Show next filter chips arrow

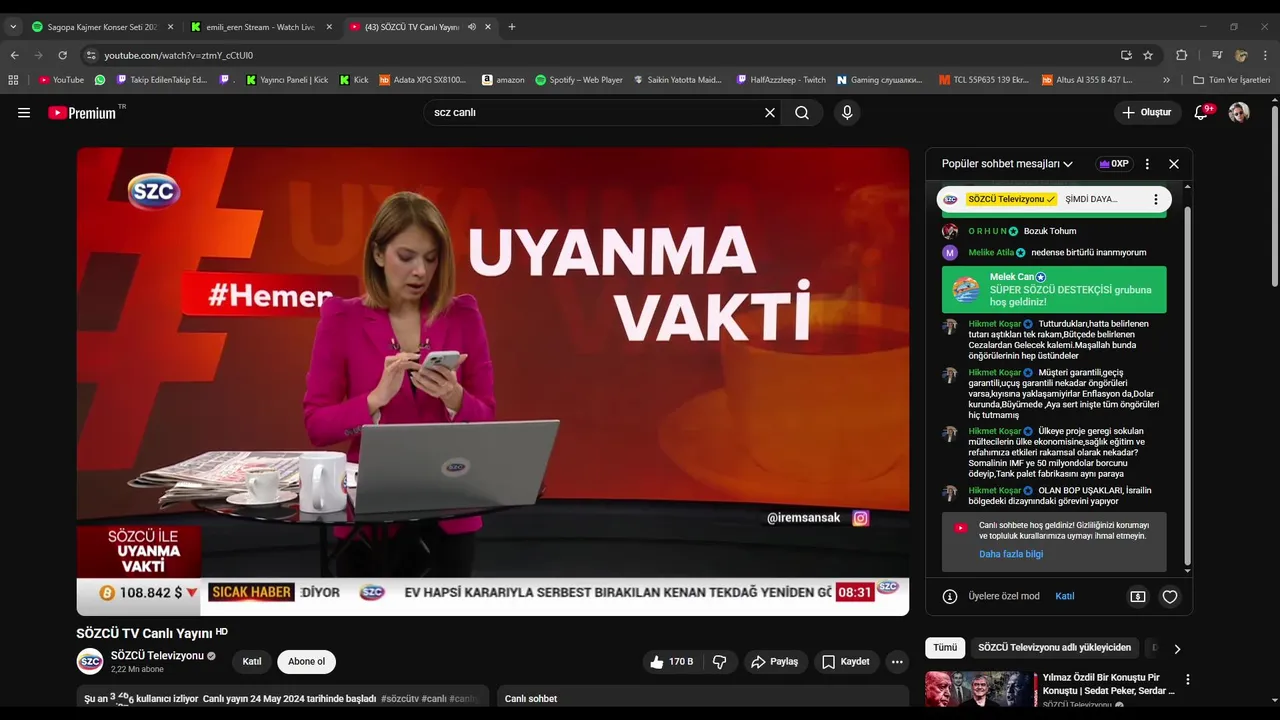click(x=1177, y=649)
